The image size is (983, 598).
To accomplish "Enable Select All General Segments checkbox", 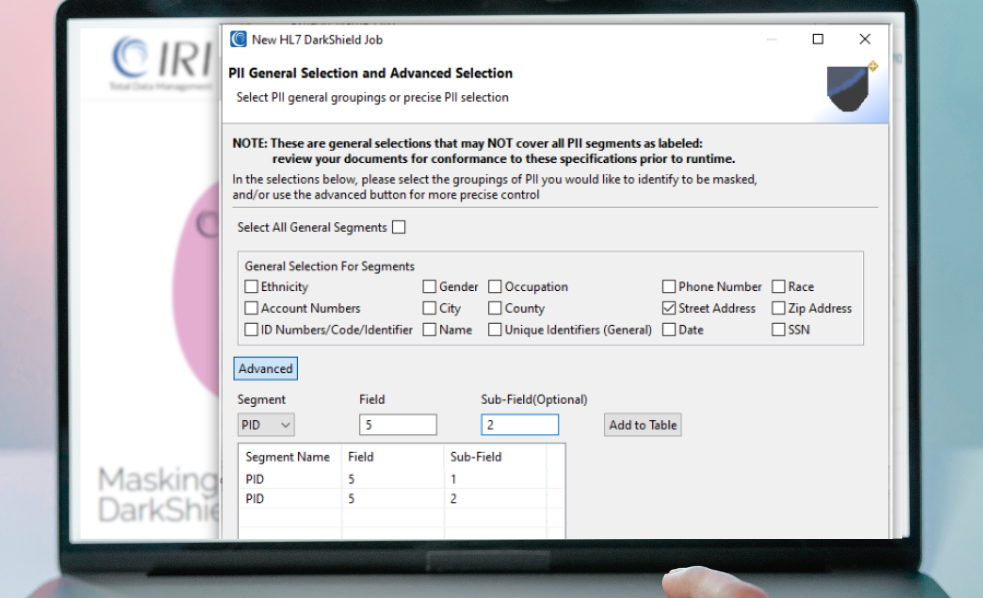I will 399,228.
